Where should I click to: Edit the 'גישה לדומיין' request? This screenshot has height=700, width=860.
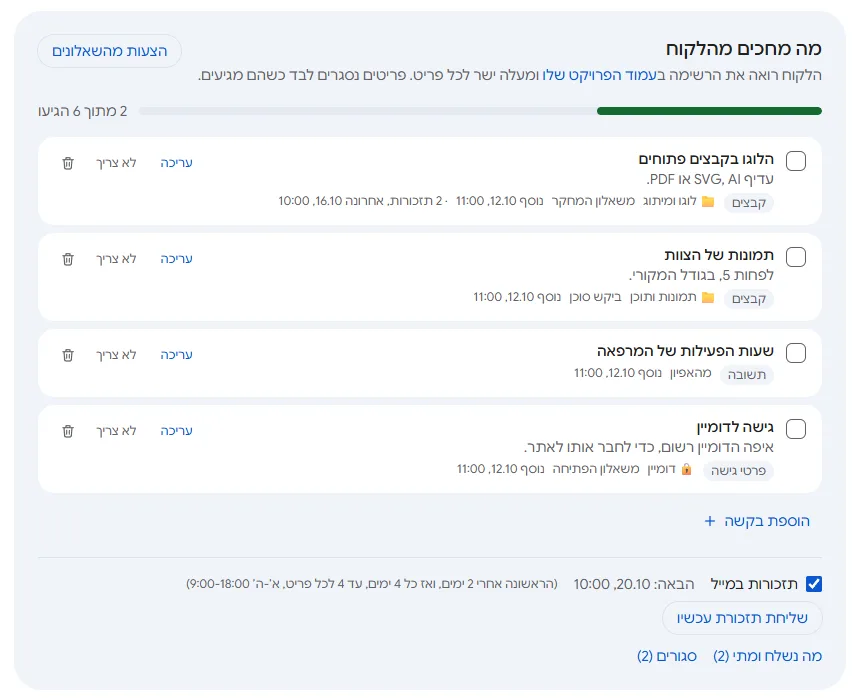tap(177, 431)
